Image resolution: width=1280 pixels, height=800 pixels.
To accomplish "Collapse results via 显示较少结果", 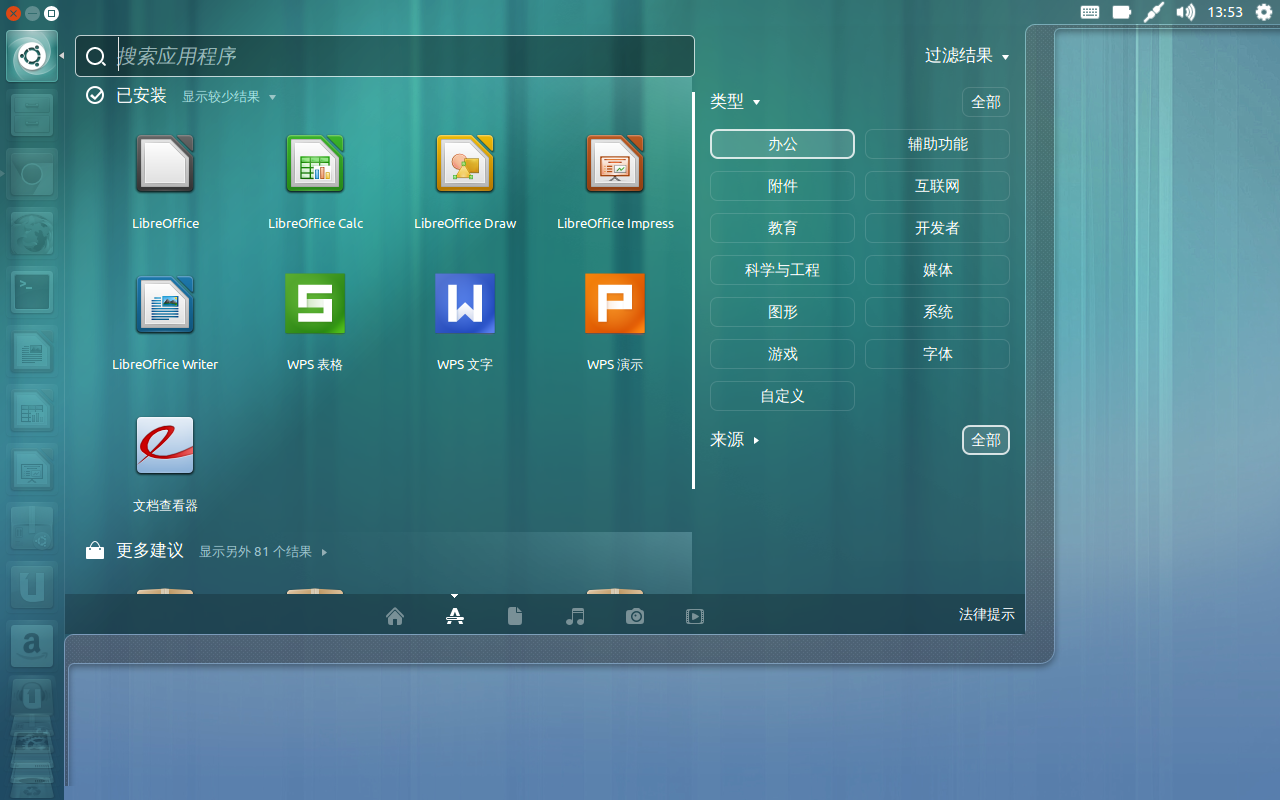I will coord(229,97).
